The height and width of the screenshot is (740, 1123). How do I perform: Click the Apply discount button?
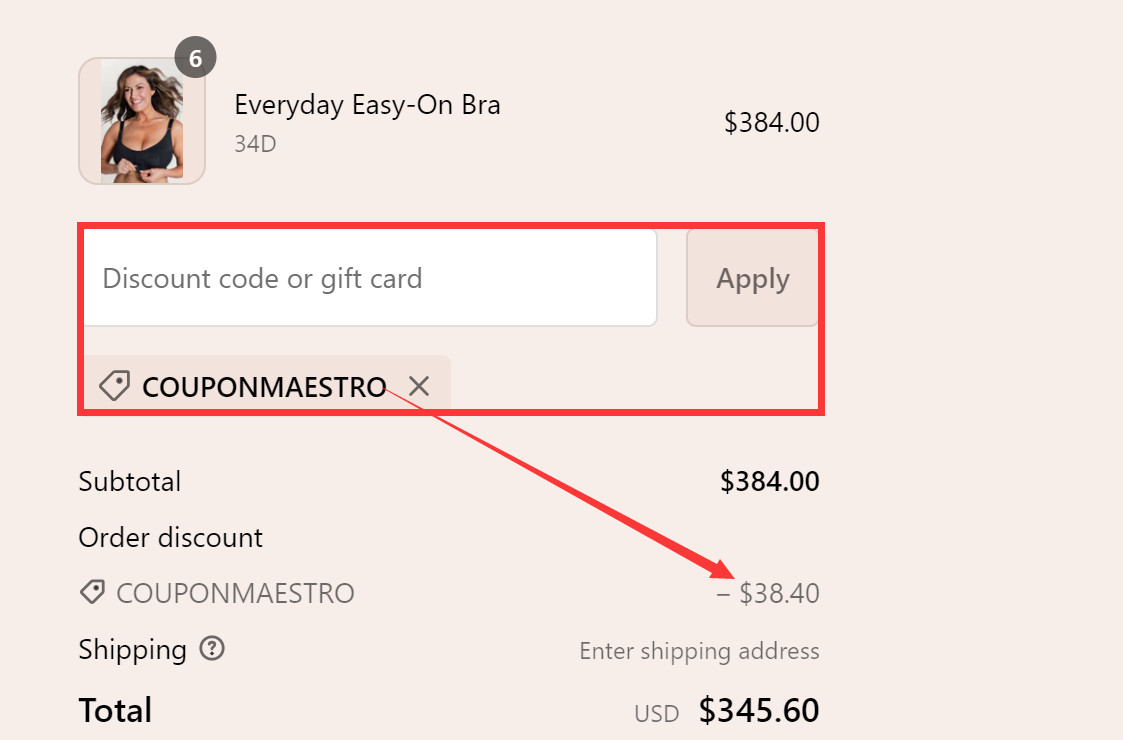tap(752, 278)
